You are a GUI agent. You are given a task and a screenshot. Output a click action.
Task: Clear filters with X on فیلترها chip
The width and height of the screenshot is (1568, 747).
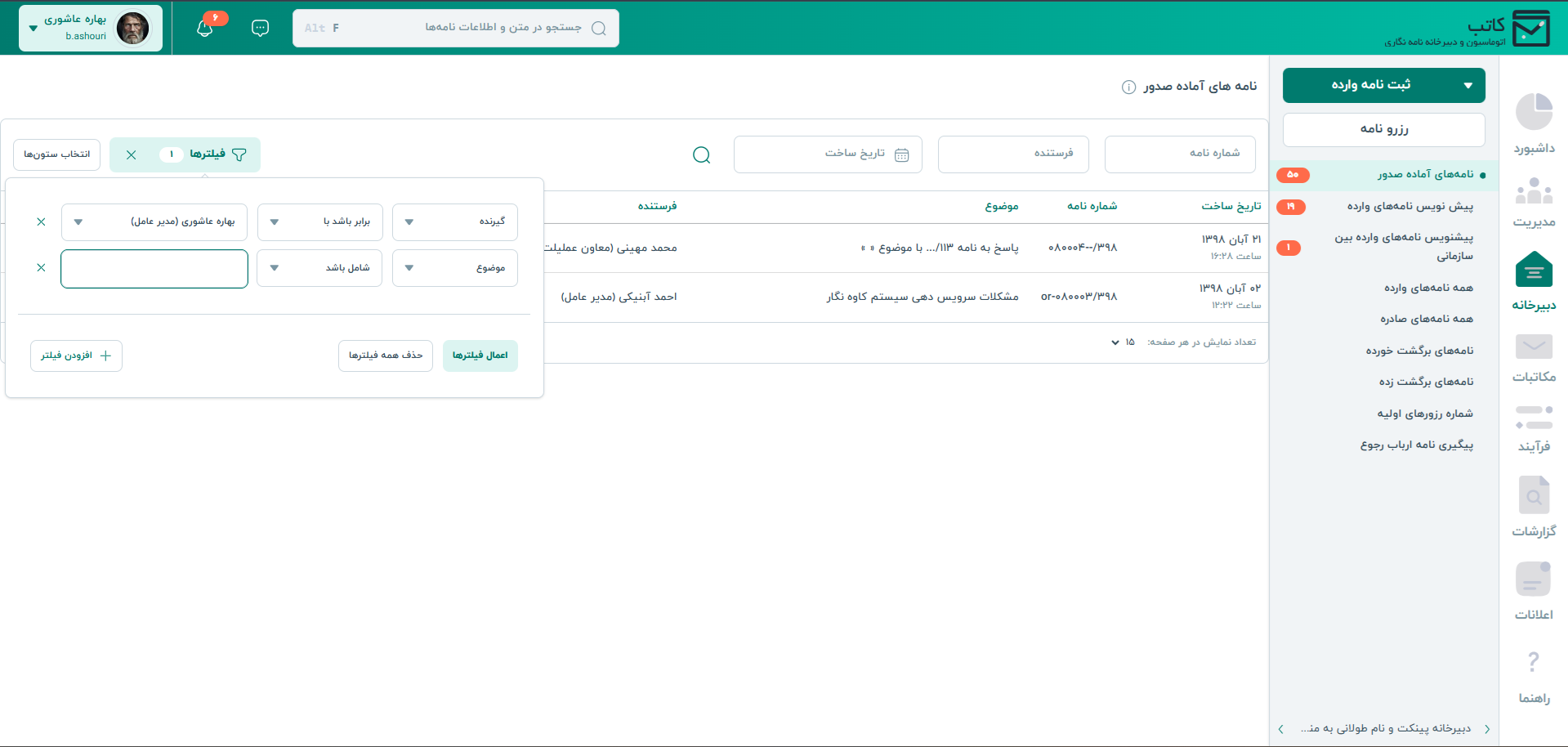131,154
